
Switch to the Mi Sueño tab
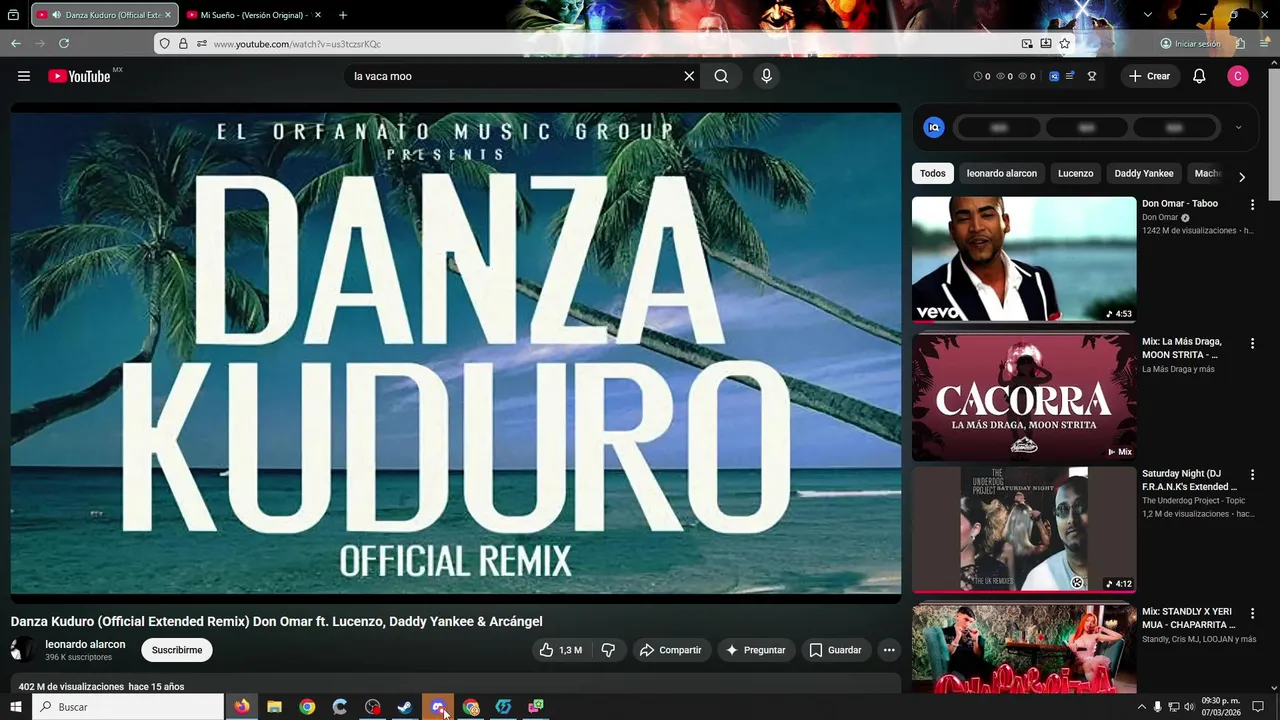(x=254, y=15)
